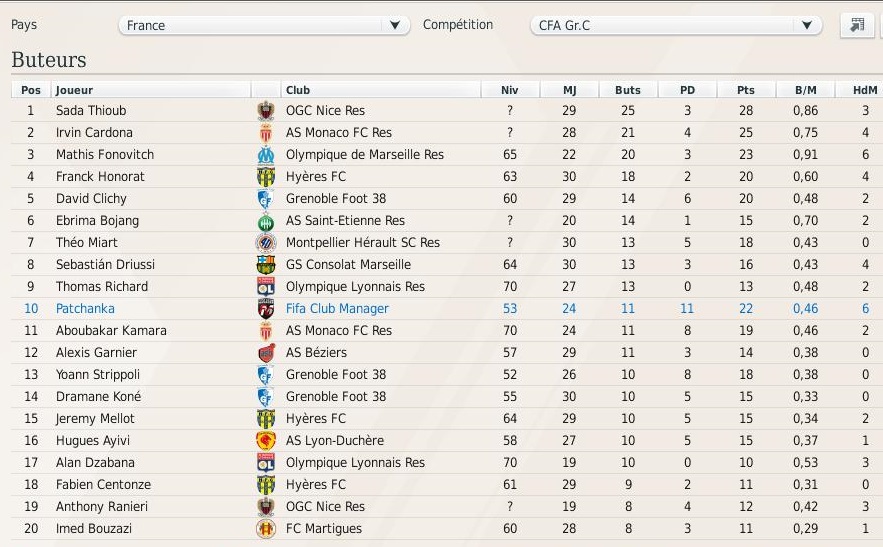This screenshot has width=883, height=547.
Task: Select the Imed Bouzazi table row
Action: 447,528
